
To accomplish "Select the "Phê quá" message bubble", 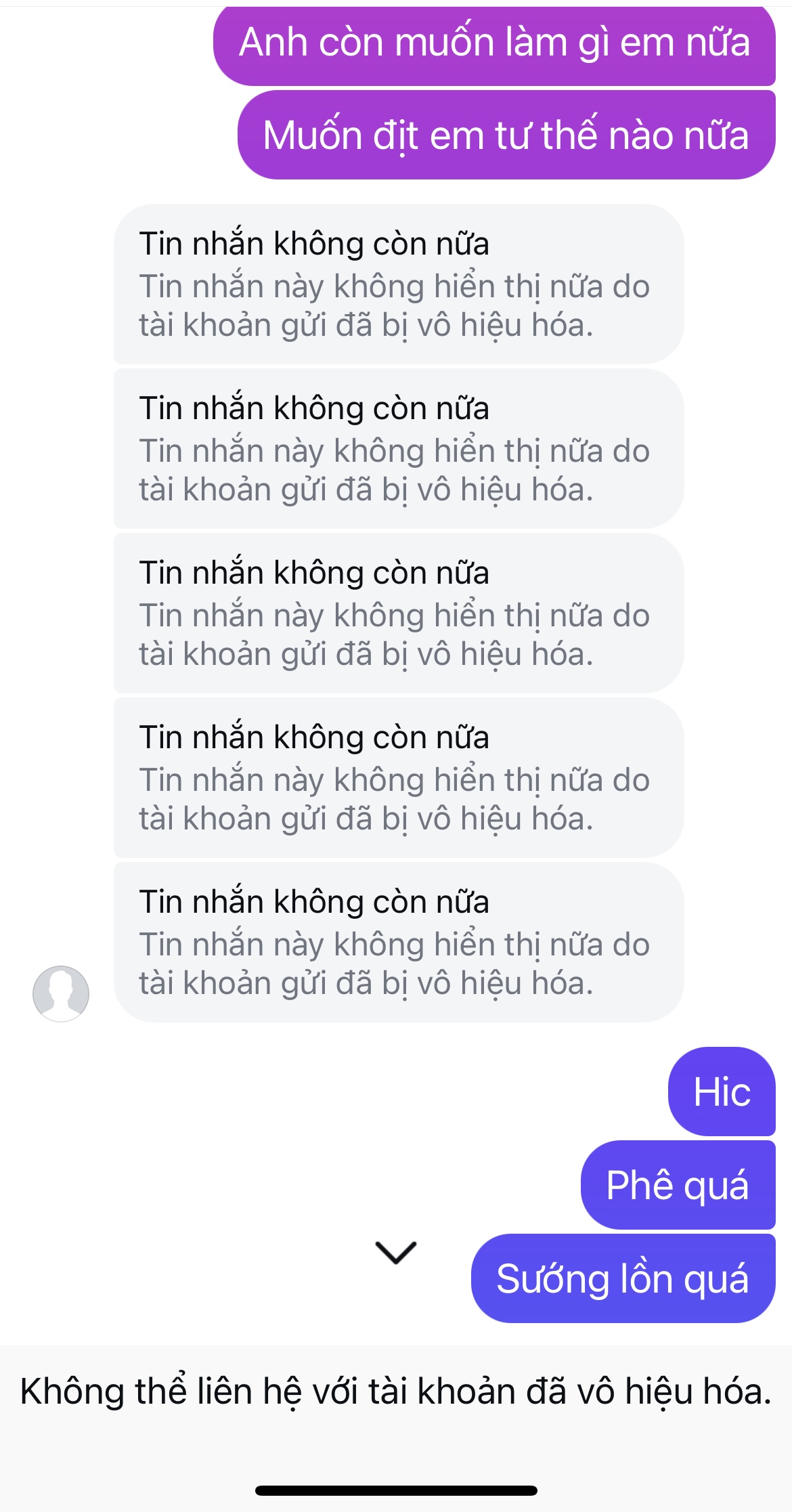I will 678,1185.
